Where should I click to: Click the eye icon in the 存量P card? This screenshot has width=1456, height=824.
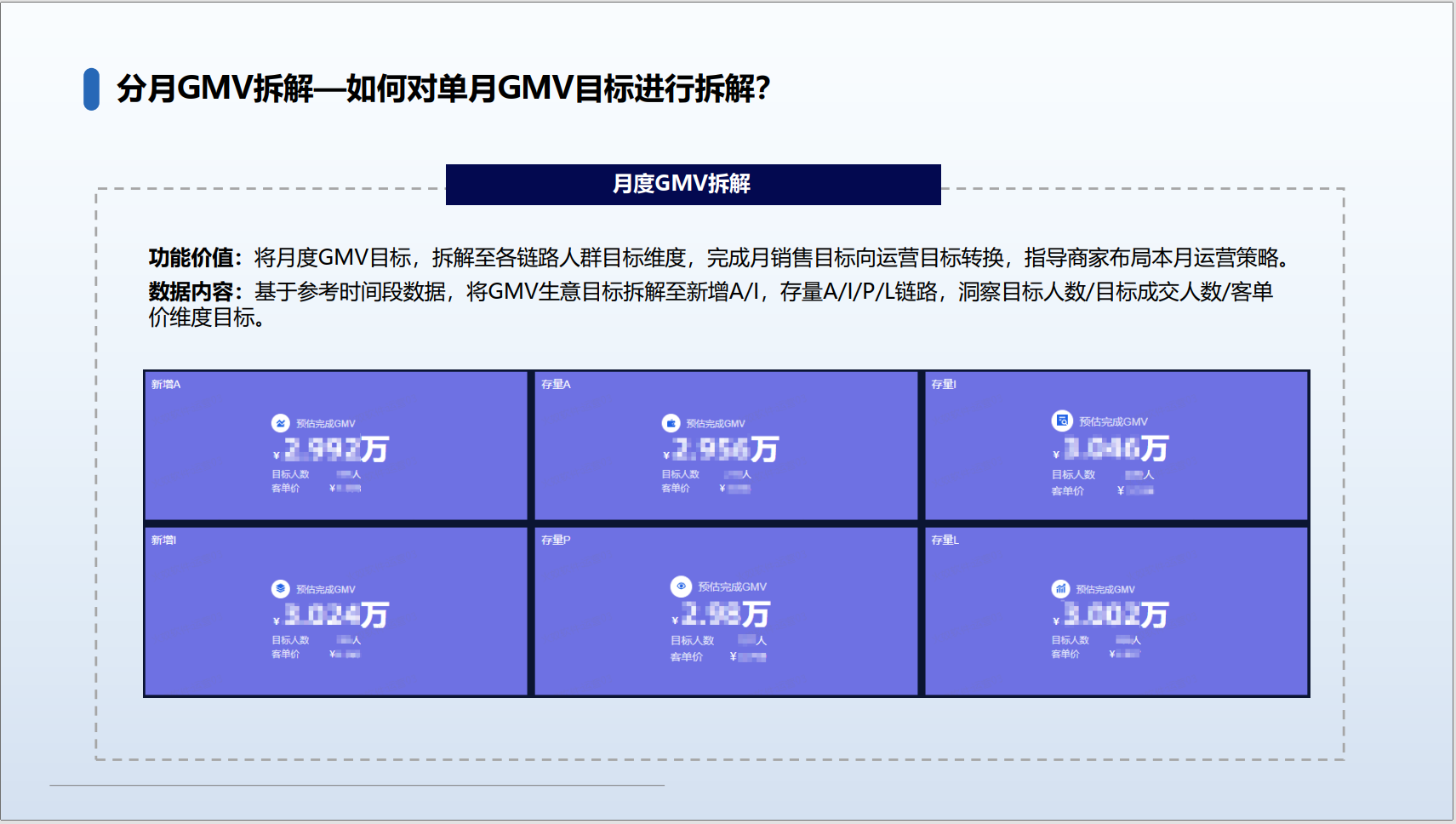pyautogui.click(x=681, y=587)
